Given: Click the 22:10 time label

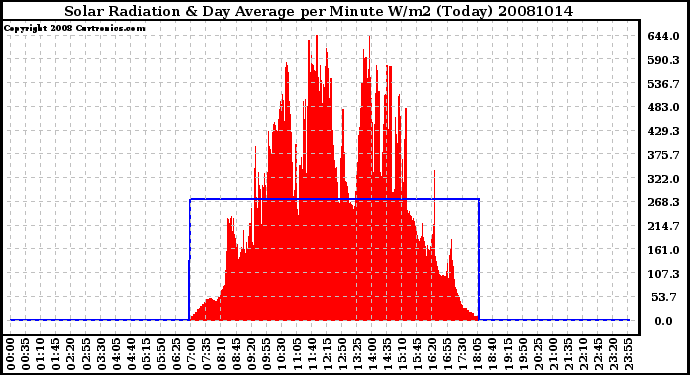Looking at the screenshot, I should 582,354.
